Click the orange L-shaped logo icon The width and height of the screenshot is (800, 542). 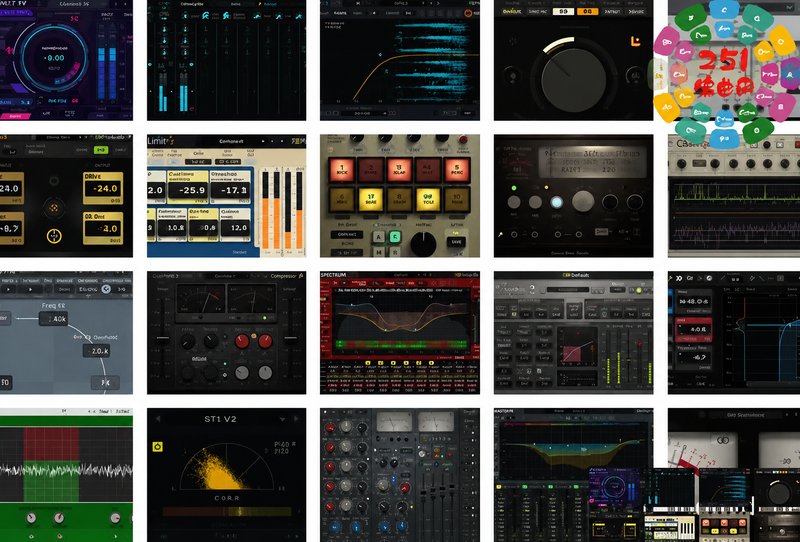pyautogui.click(x=635, y=42)
